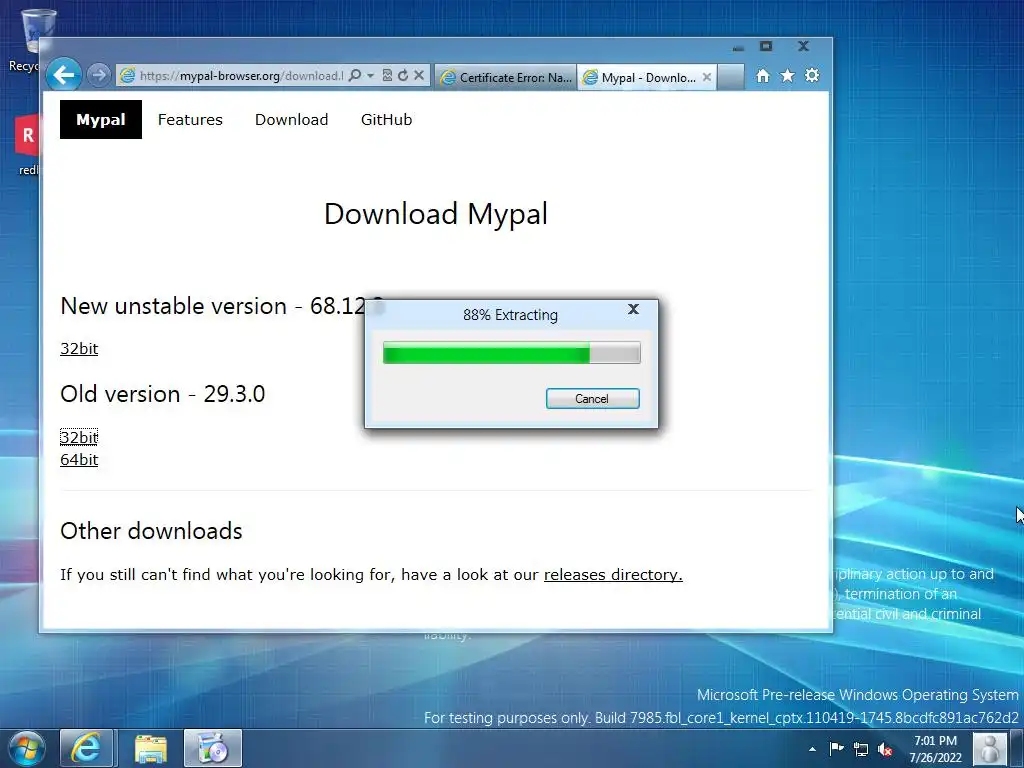Refresh the page with reload icon
1024x768 pixels.
click(x=403, y=76)
